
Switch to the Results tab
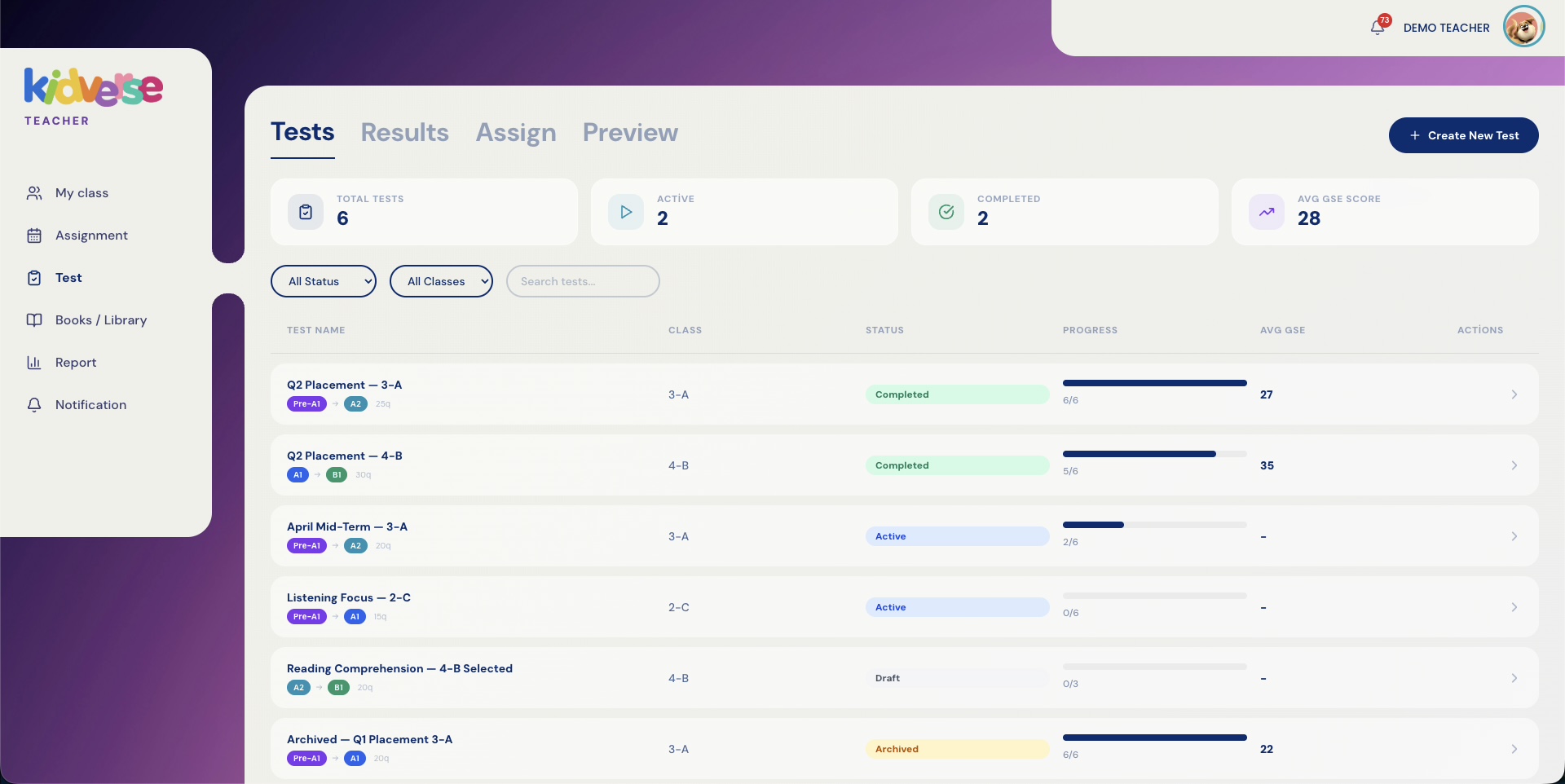coord(404,133)
